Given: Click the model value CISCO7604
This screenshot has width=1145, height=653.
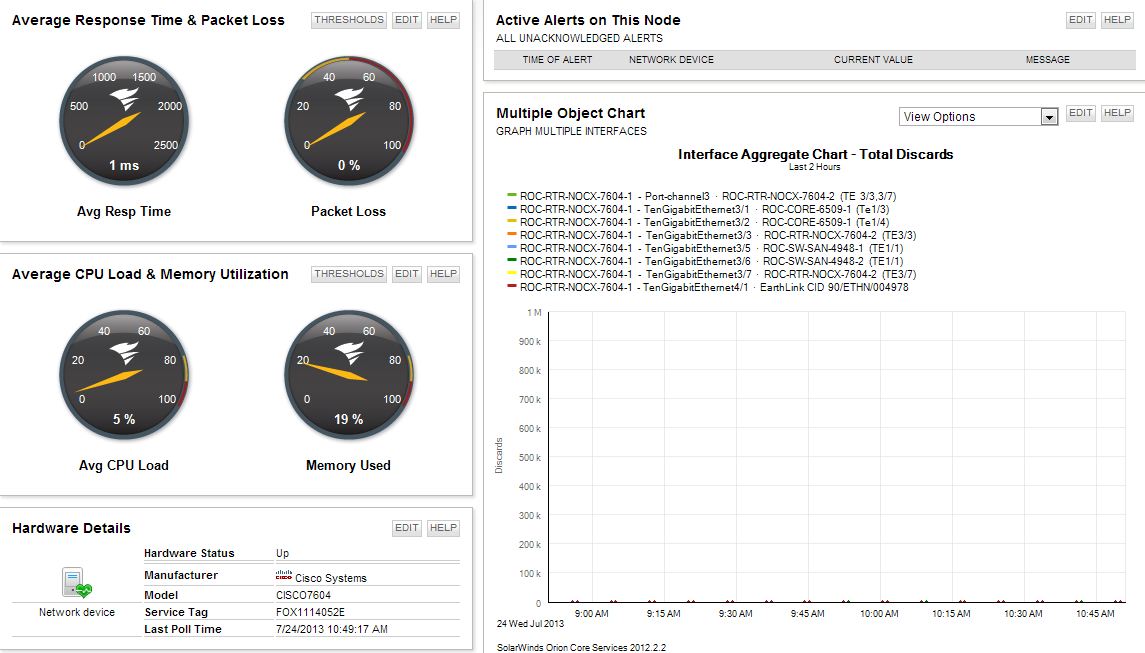Looking at the screenshot, I should point(303,595).
